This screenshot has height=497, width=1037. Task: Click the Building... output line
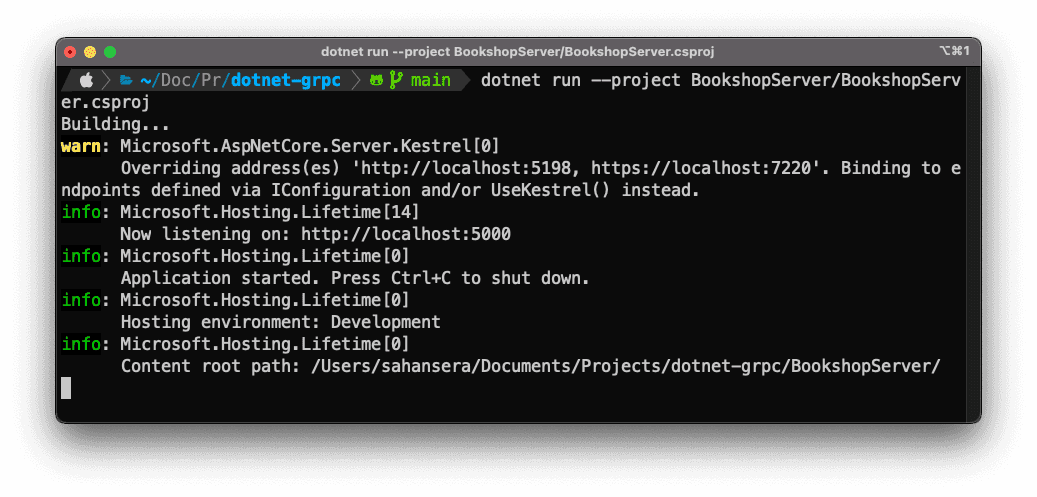[x=116, y=124]
